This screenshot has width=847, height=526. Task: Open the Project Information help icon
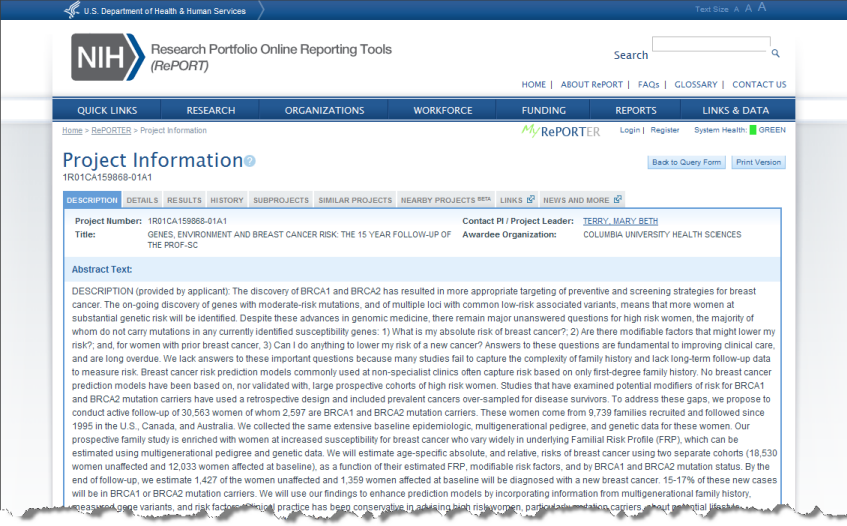250,161
